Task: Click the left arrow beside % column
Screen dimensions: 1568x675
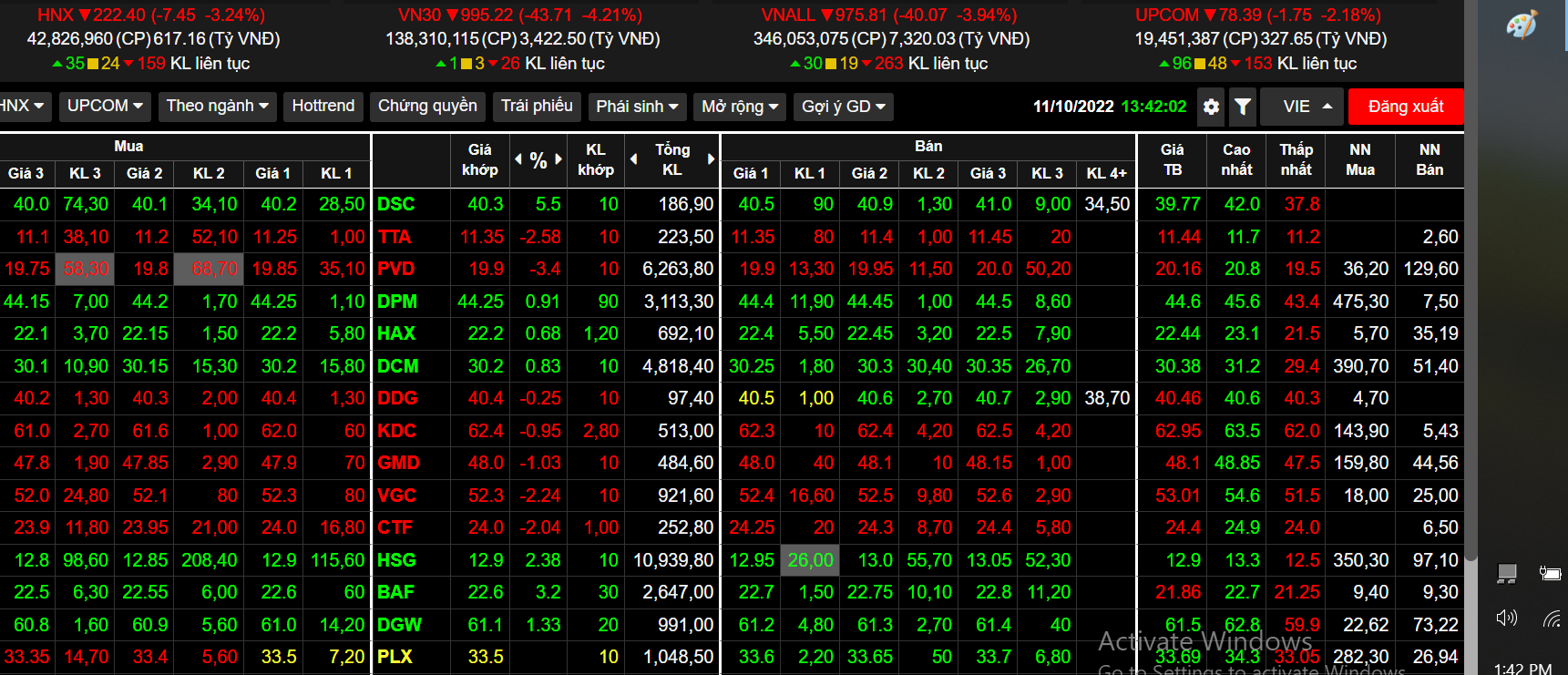Action: click(518, 159)
